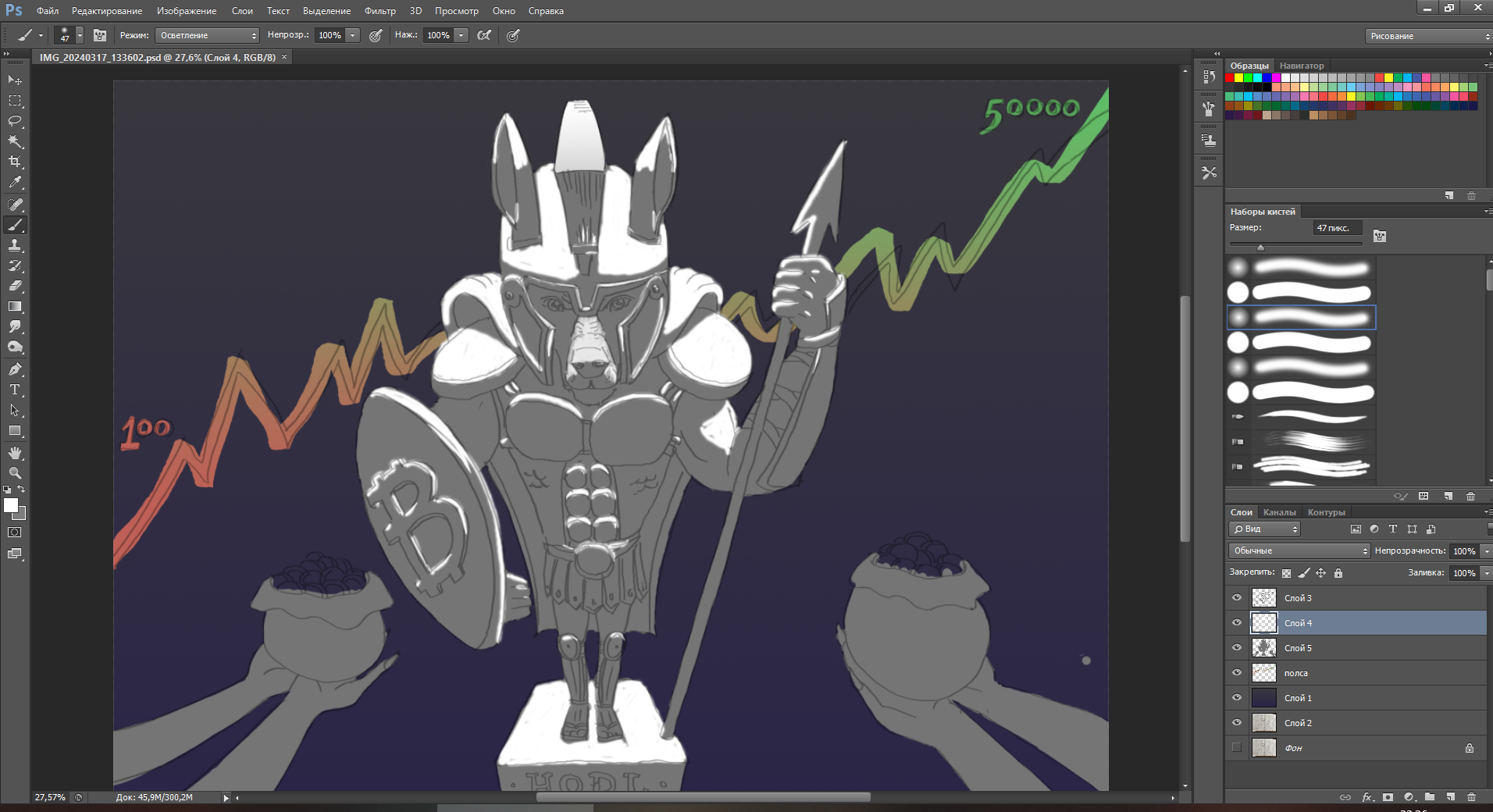Image resolution: width=1493 pixels, height=812 pixels.
Task: Open the Рисование workspace dropdown
Action: pos(1429,36)
